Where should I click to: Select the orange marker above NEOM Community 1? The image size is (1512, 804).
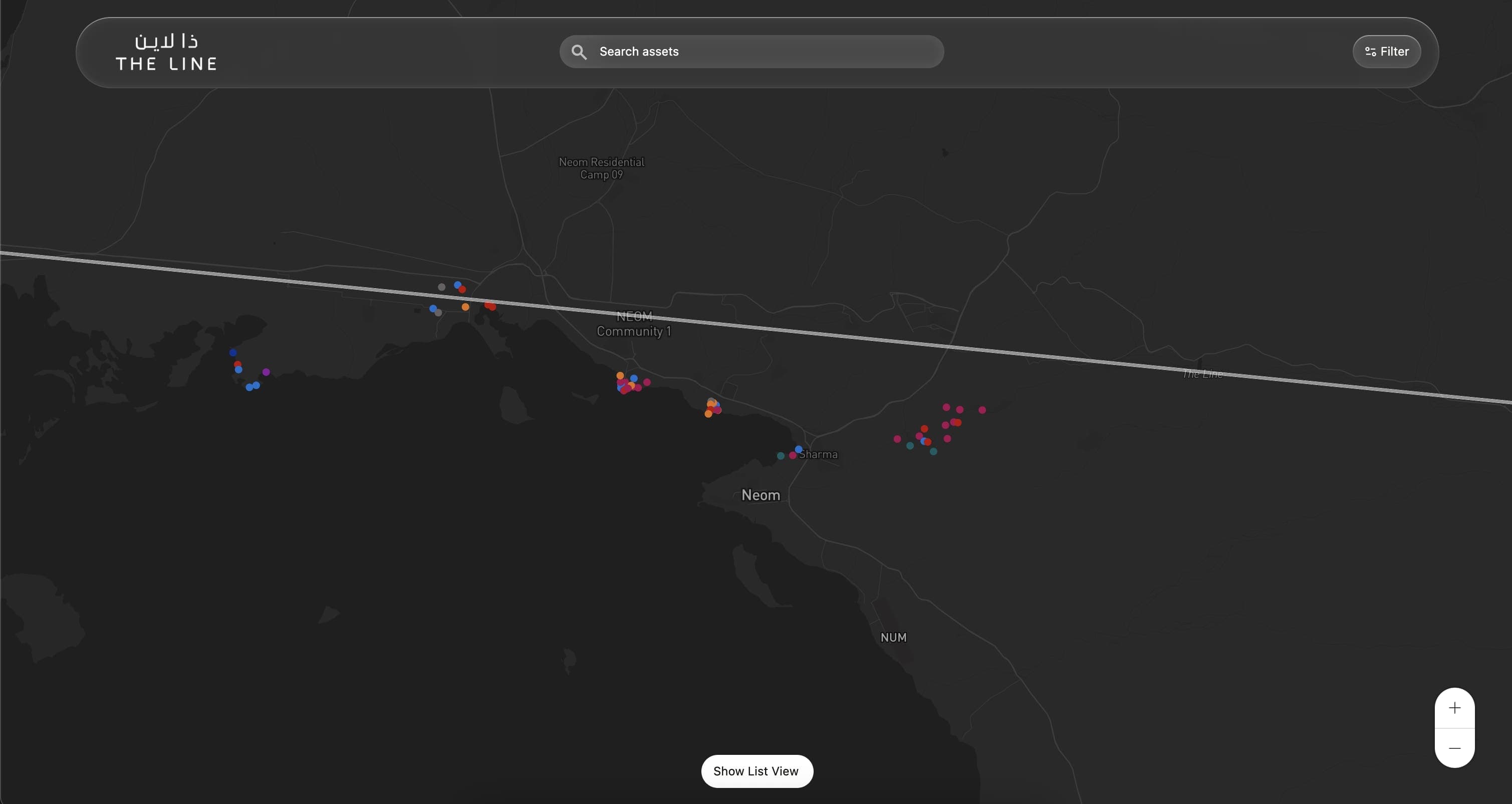[465, 307]
